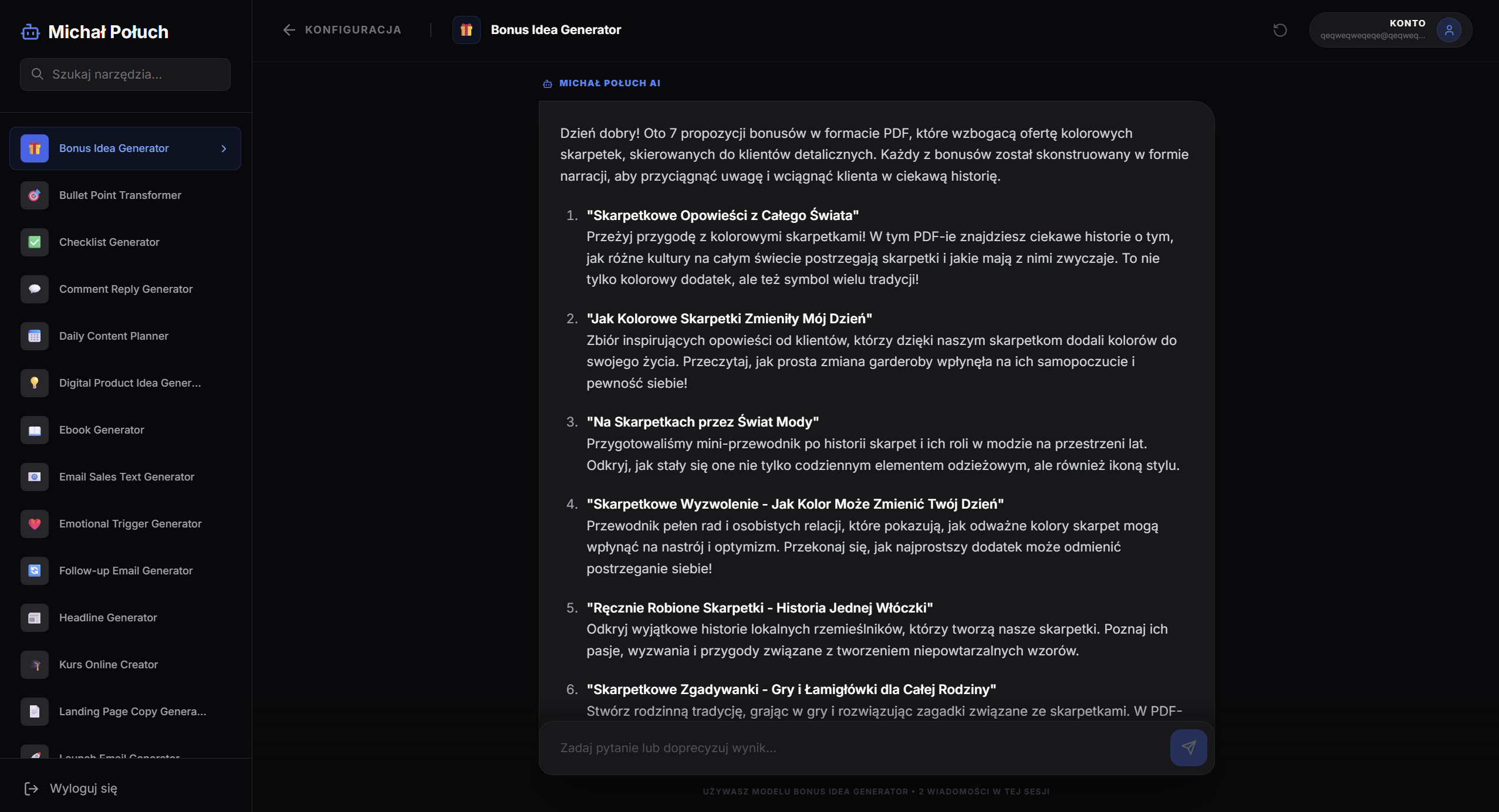
Task: Click the robot logo next to Michał Połuch
Action: click(x=31, y=32)
